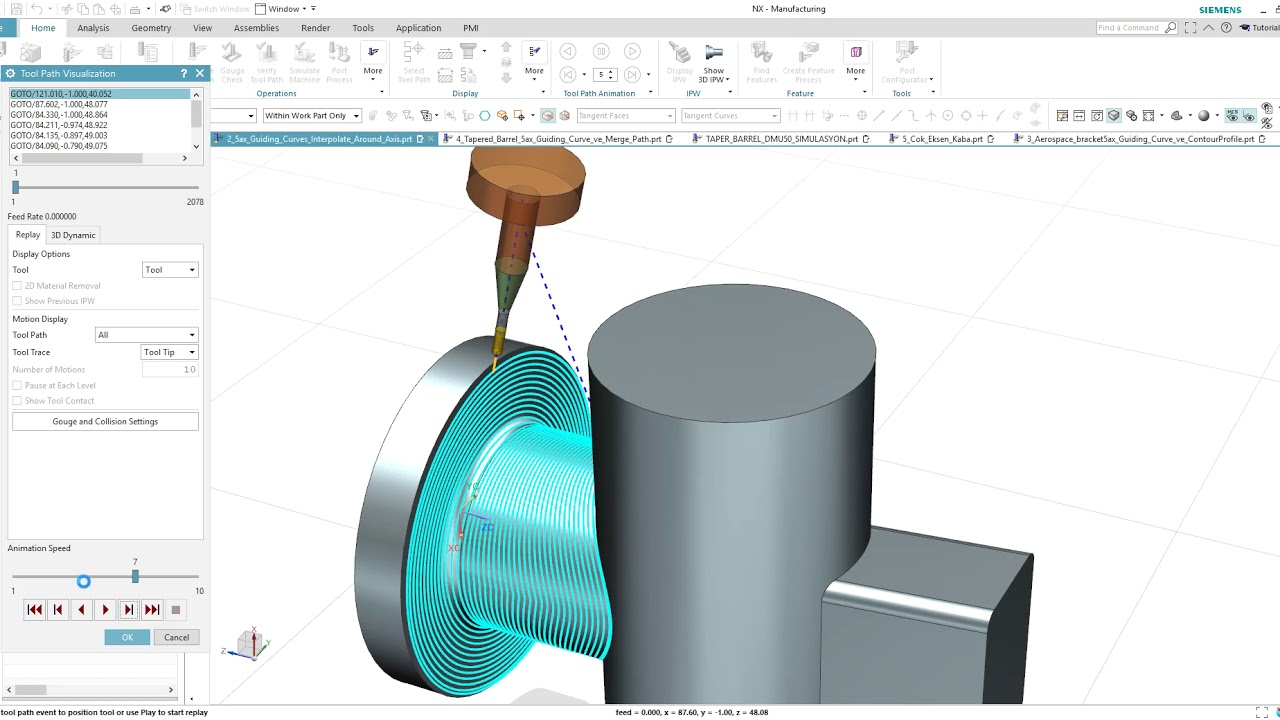The height and width of the screenshot is (720, 1280).
Task: Click Undo arrow in quick access toolbar
Action: click(37, 9)
